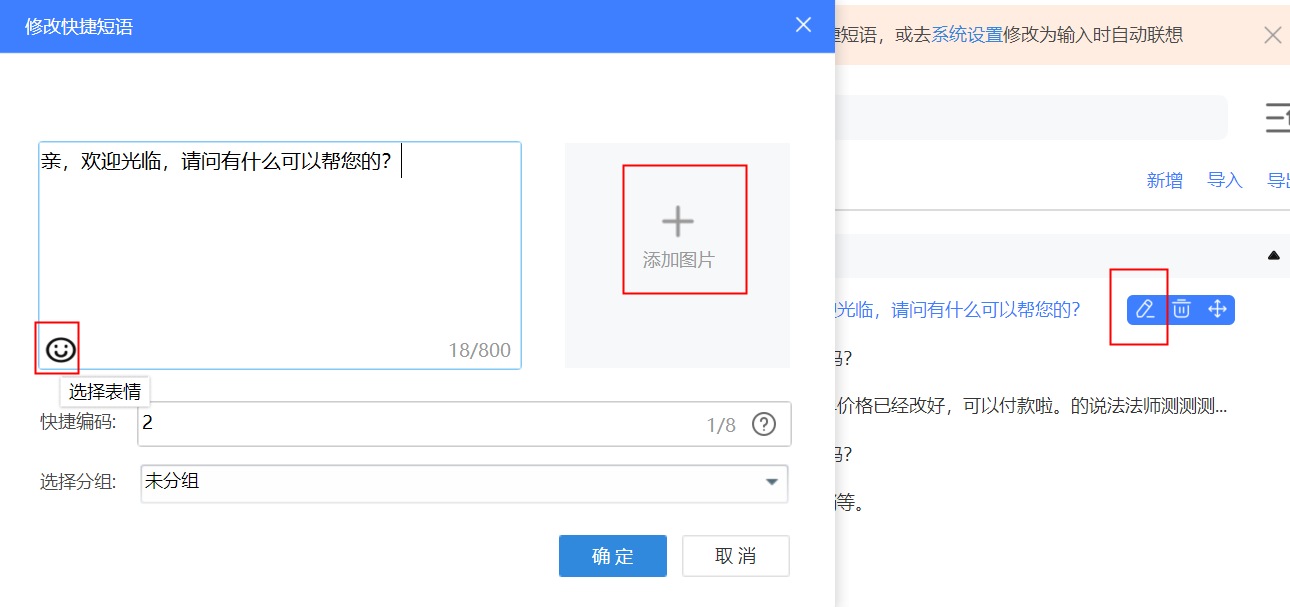
Task: Toggle the 选择表情 emoji tooltip option
Action: [x=103, y=392]
